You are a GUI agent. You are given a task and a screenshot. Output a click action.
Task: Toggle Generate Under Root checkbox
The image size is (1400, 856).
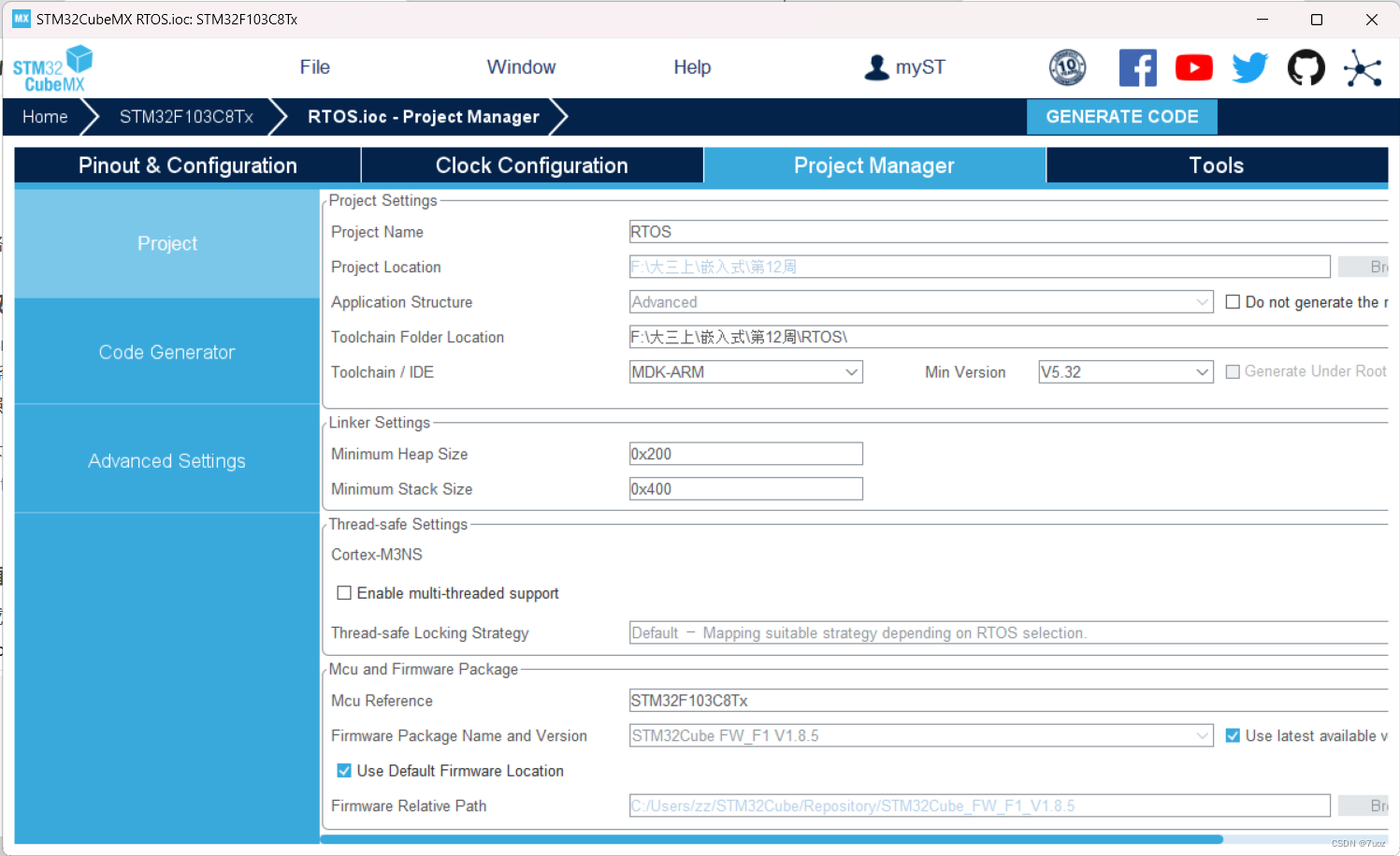pyautogui.click(x=1233, y=371)
